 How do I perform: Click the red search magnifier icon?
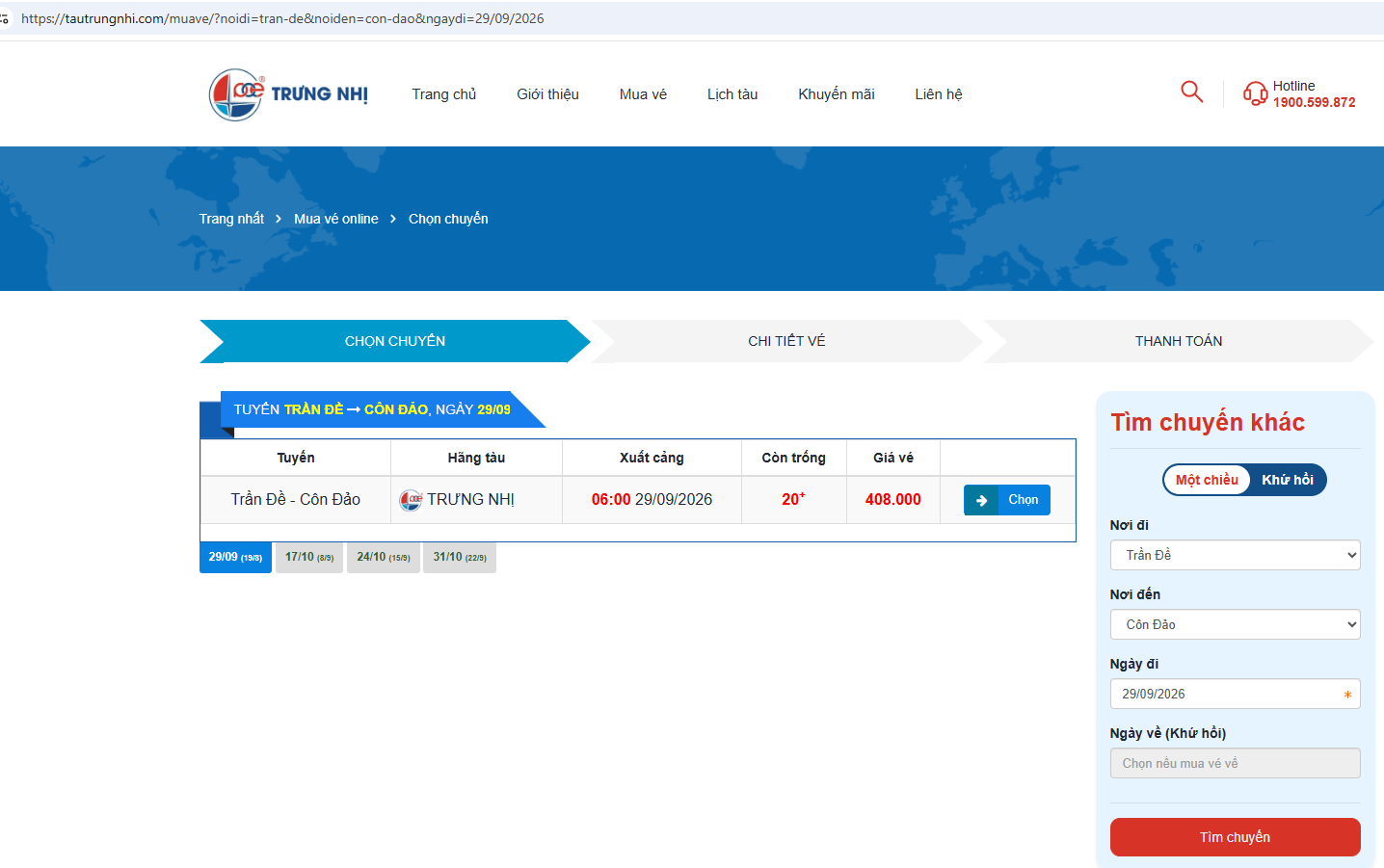click(1191, 92)
